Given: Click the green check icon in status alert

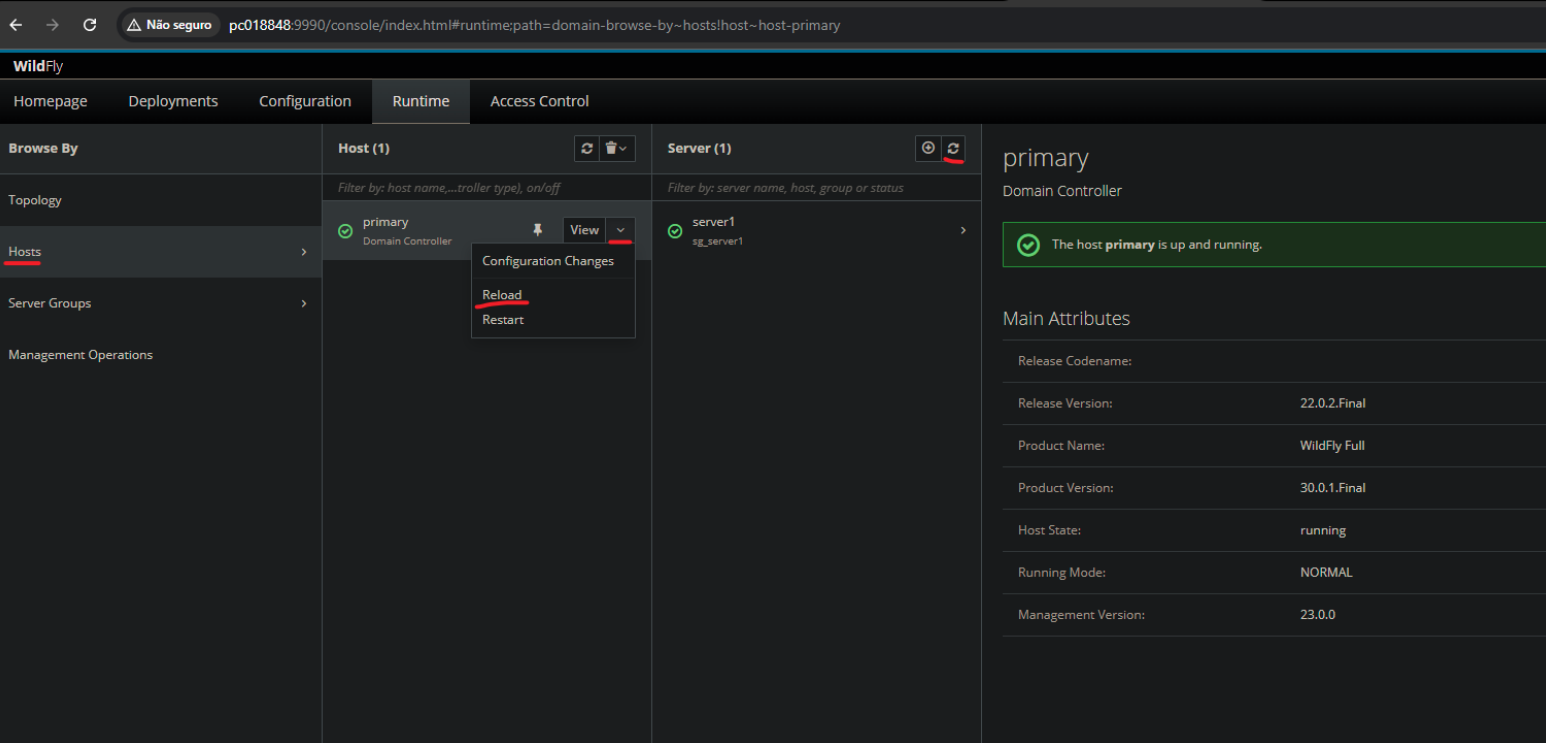Looking at the screenshot, I should tap(1028, 245).
